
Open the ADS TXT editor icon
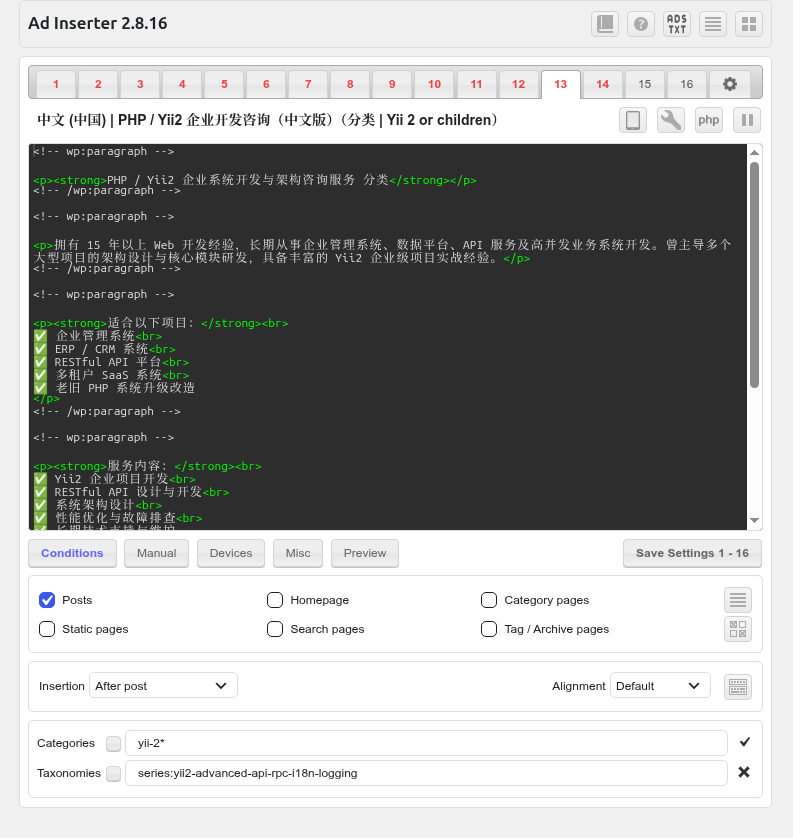click(677, 24)
